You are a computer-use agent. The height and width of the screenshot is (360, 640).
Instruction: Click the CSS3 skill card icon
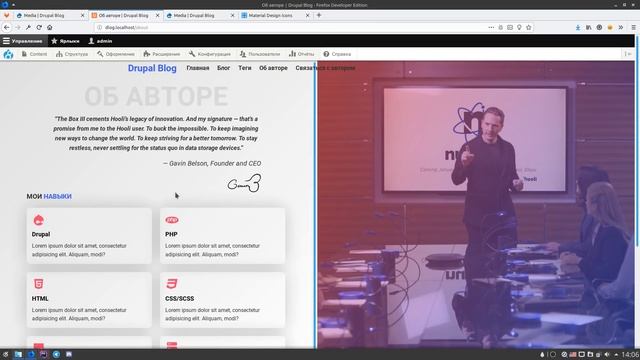[172, 283]
